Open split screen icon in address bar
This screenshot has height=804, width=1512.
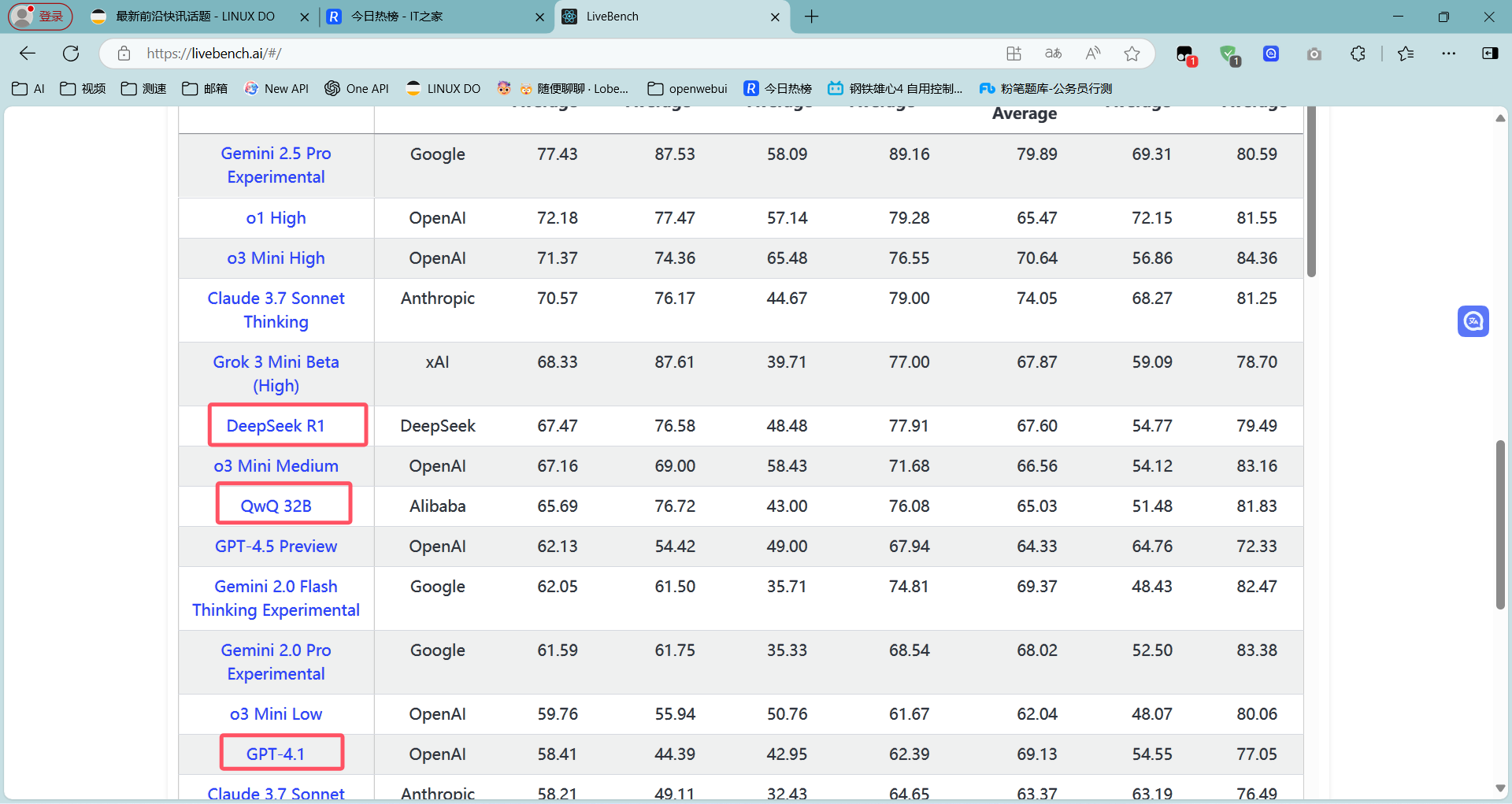(x=1014, y=54)
